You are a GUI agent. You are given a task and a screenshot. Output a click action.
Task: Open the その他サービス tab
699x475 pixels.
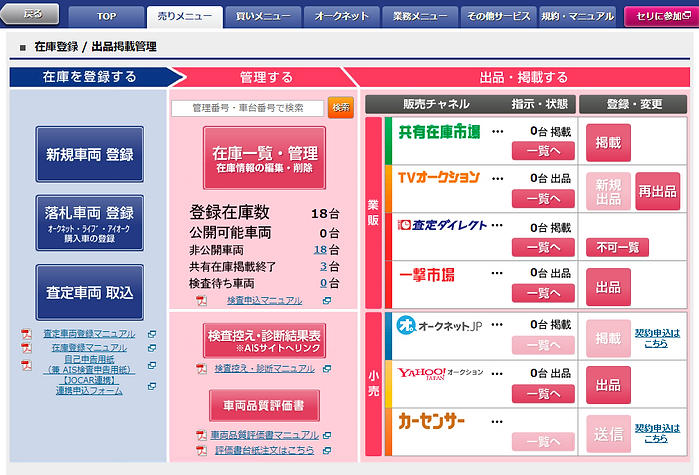pyautogui.click(x=498, y=16)
